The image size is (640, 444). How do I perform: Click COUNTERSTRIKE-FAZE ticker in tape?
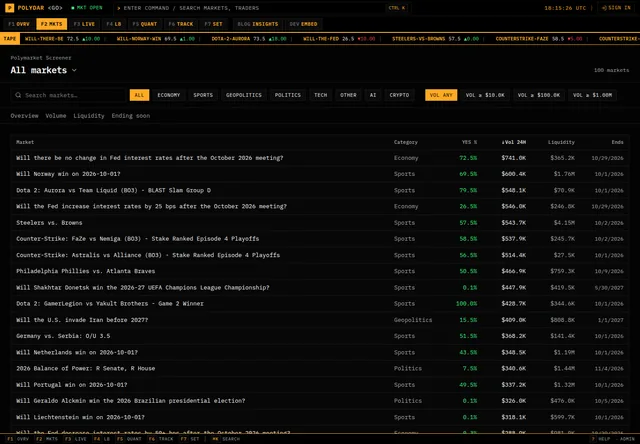pos(540,39)
